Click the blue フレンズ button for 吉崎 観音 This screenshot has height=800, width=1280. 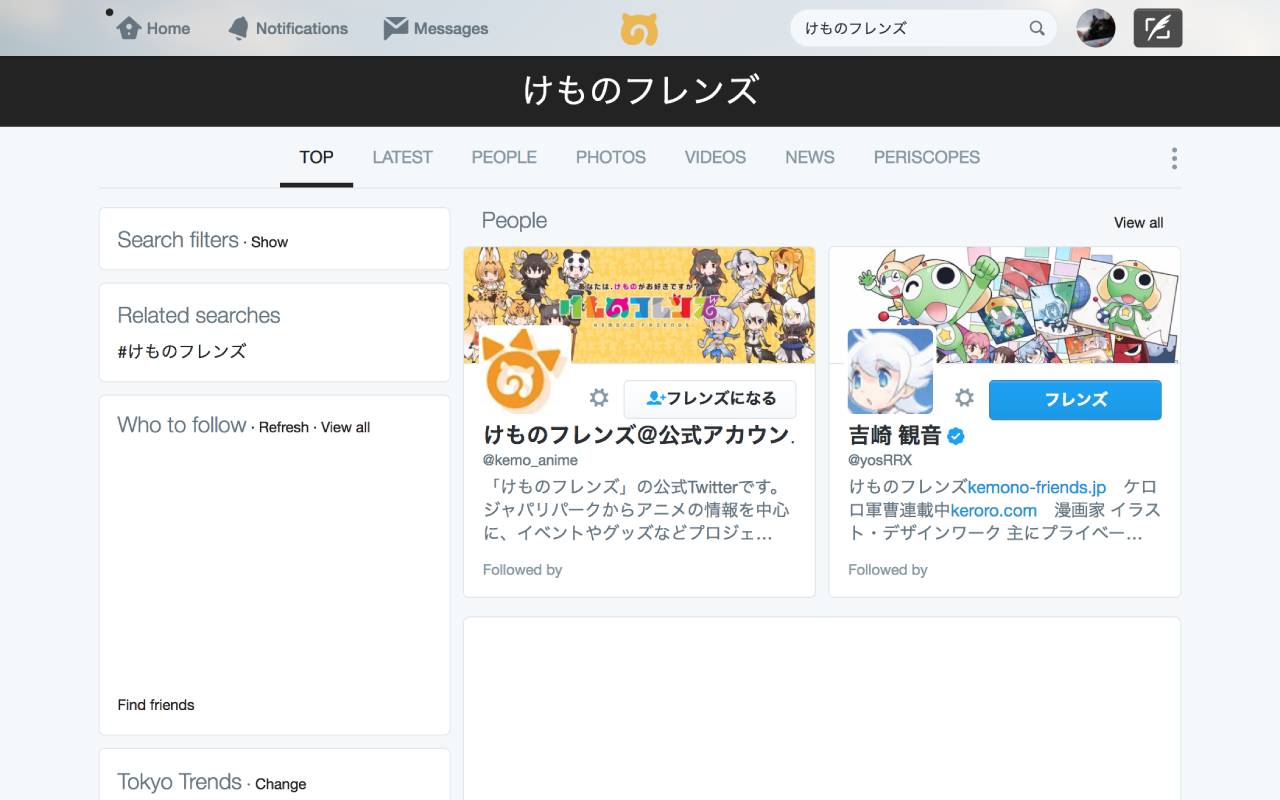click(1075, 400)
